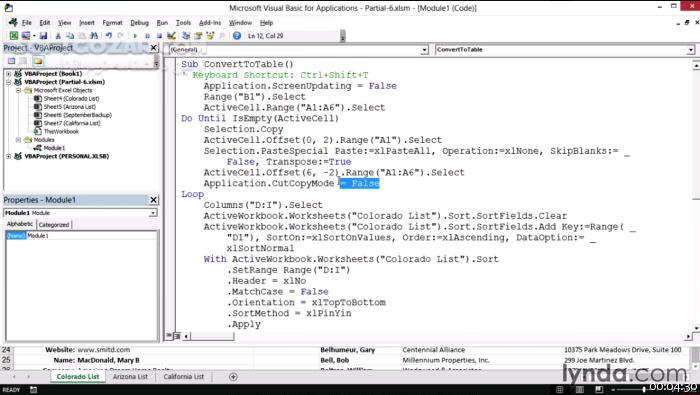Screen dimensions: 700x395
Task: Click the Insert UserForm toolbar icon
Action: 26,36
